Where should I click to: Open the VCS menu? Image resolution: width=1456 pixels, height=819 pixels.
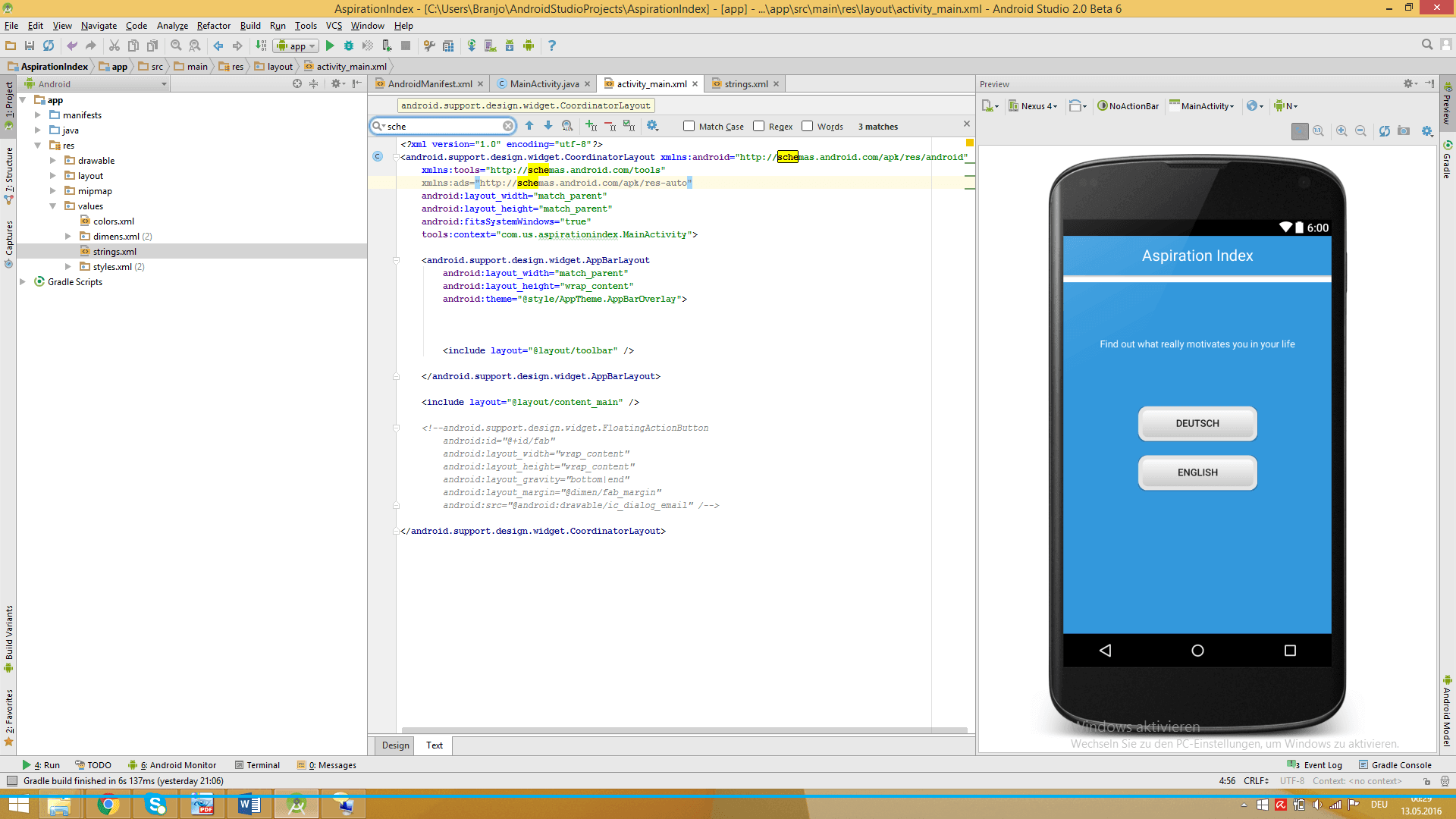334,25
